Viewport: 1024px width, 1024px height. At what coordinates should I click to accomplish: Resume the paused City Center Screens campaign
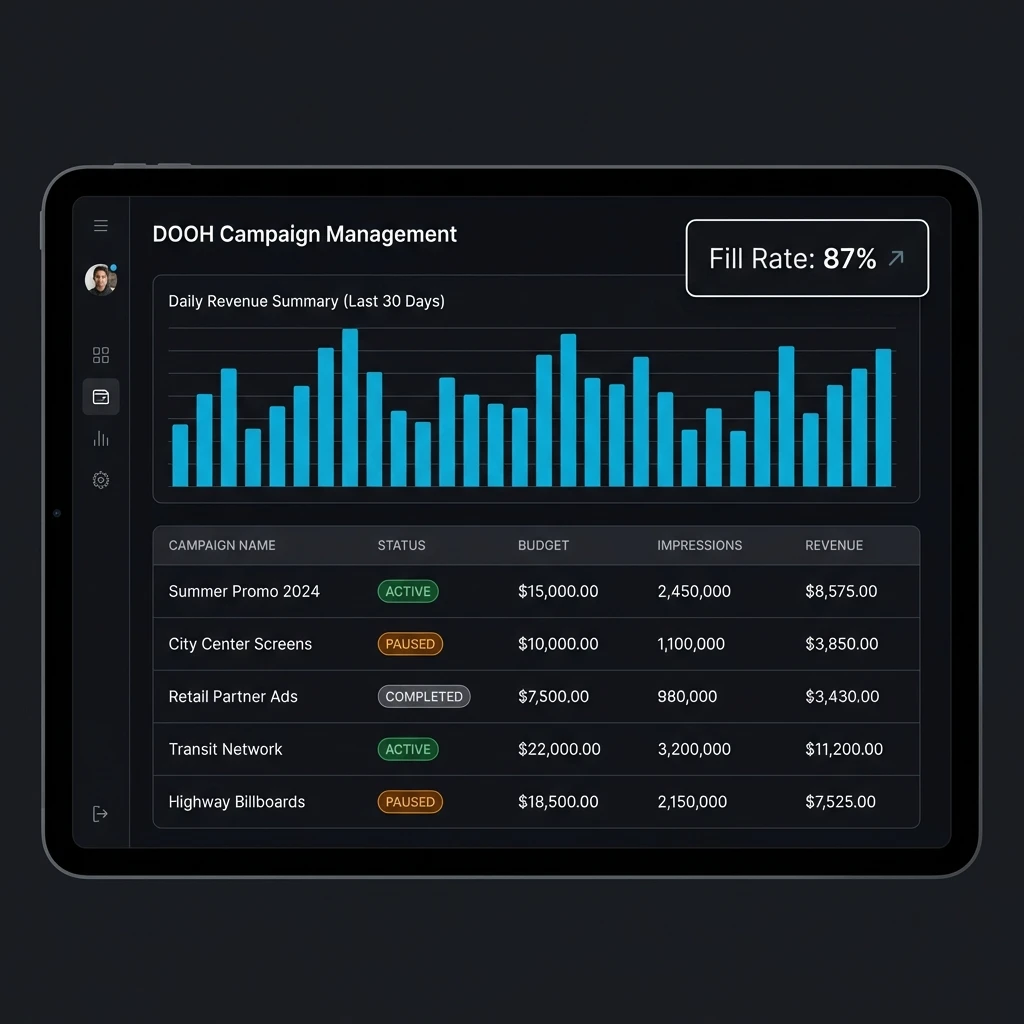tap(410, 644)
